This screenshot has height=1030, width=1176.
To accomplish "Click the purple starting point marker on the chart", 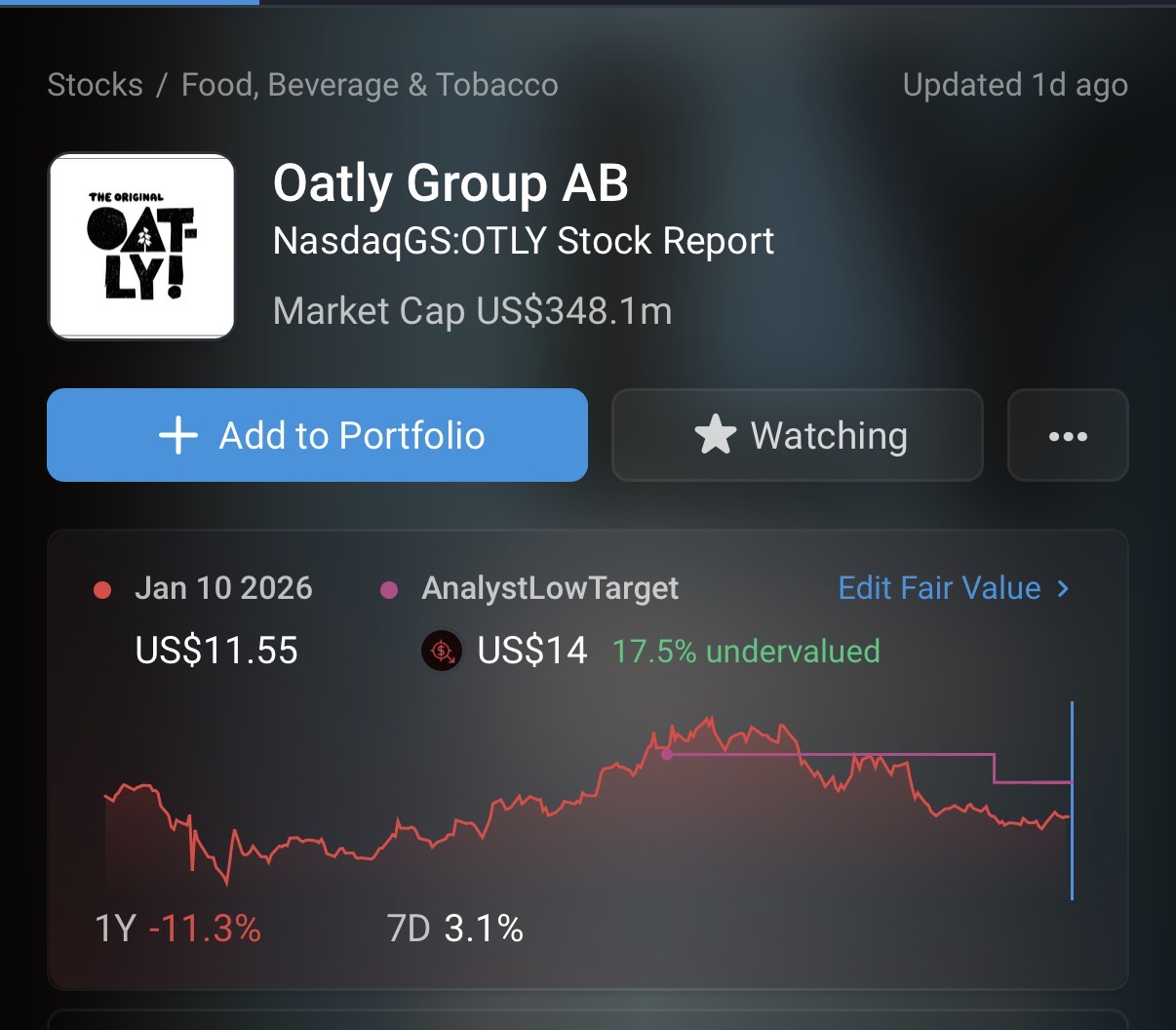I will coord(667,754).
